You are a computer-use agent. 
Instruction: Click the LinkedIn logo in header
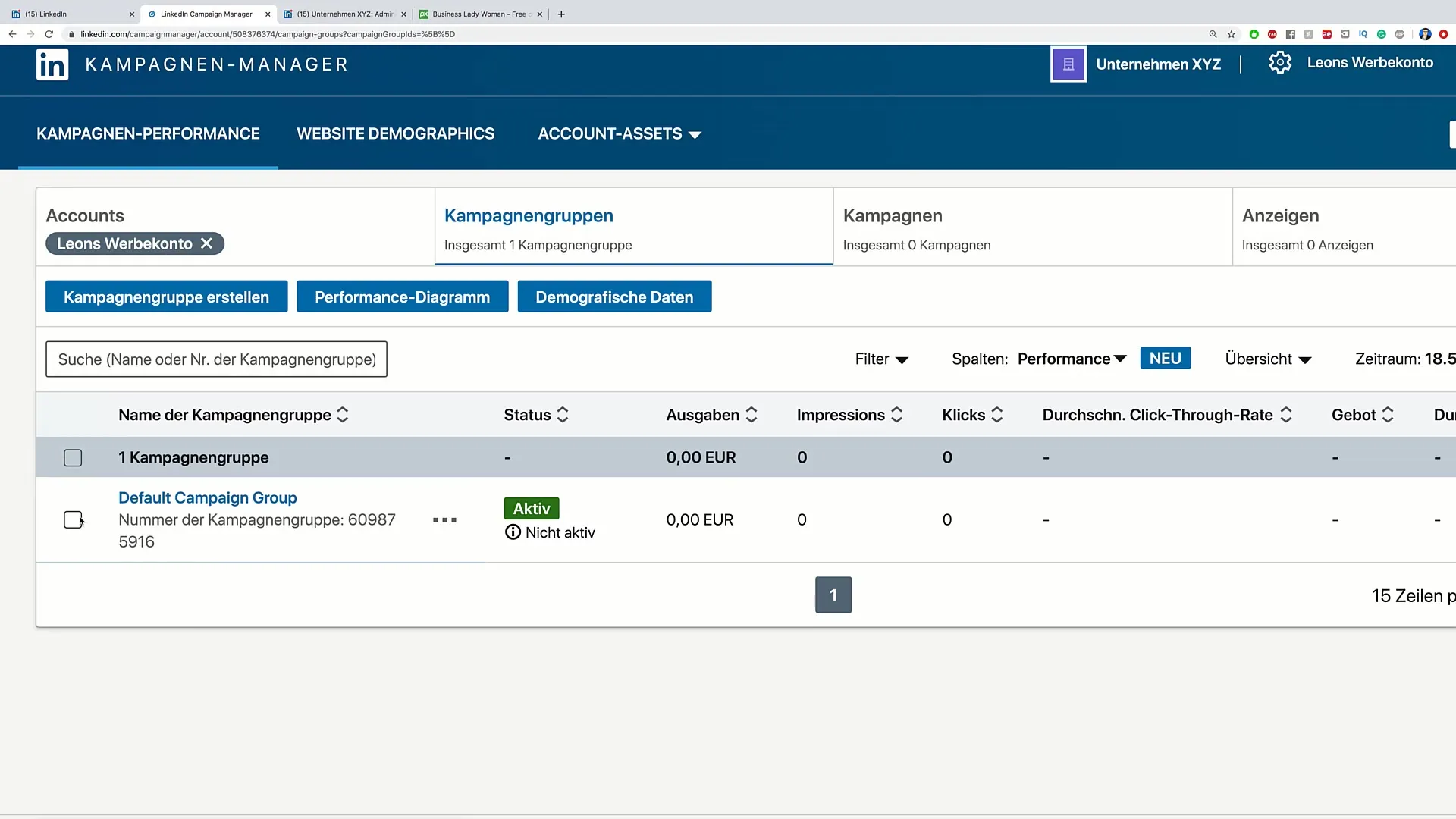(52, 64)
